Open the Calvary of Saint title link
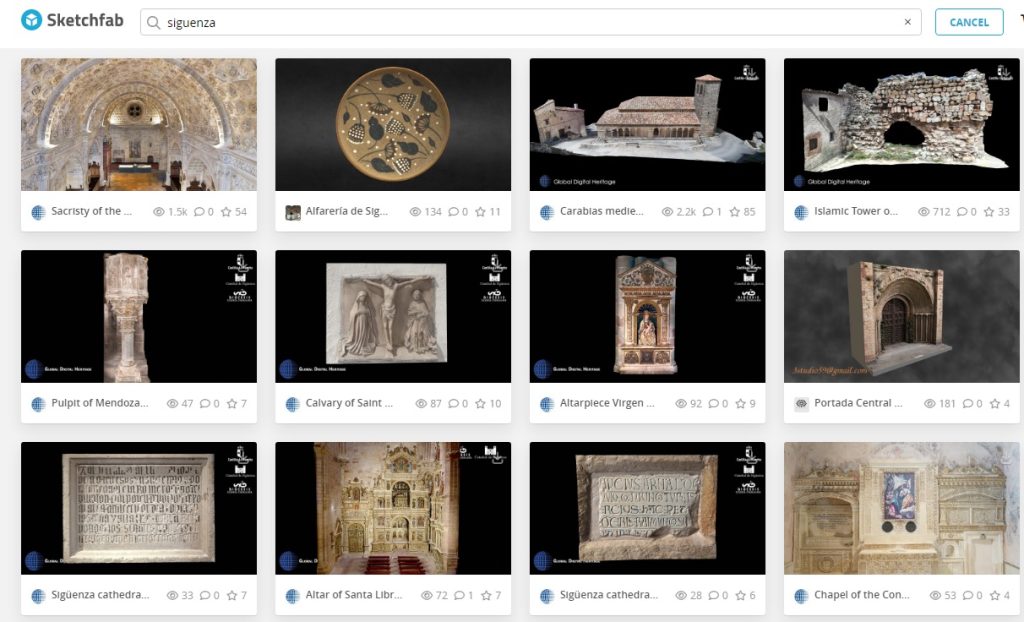The height and width of the screenshot is (622, 1024). tap(349, 403)
